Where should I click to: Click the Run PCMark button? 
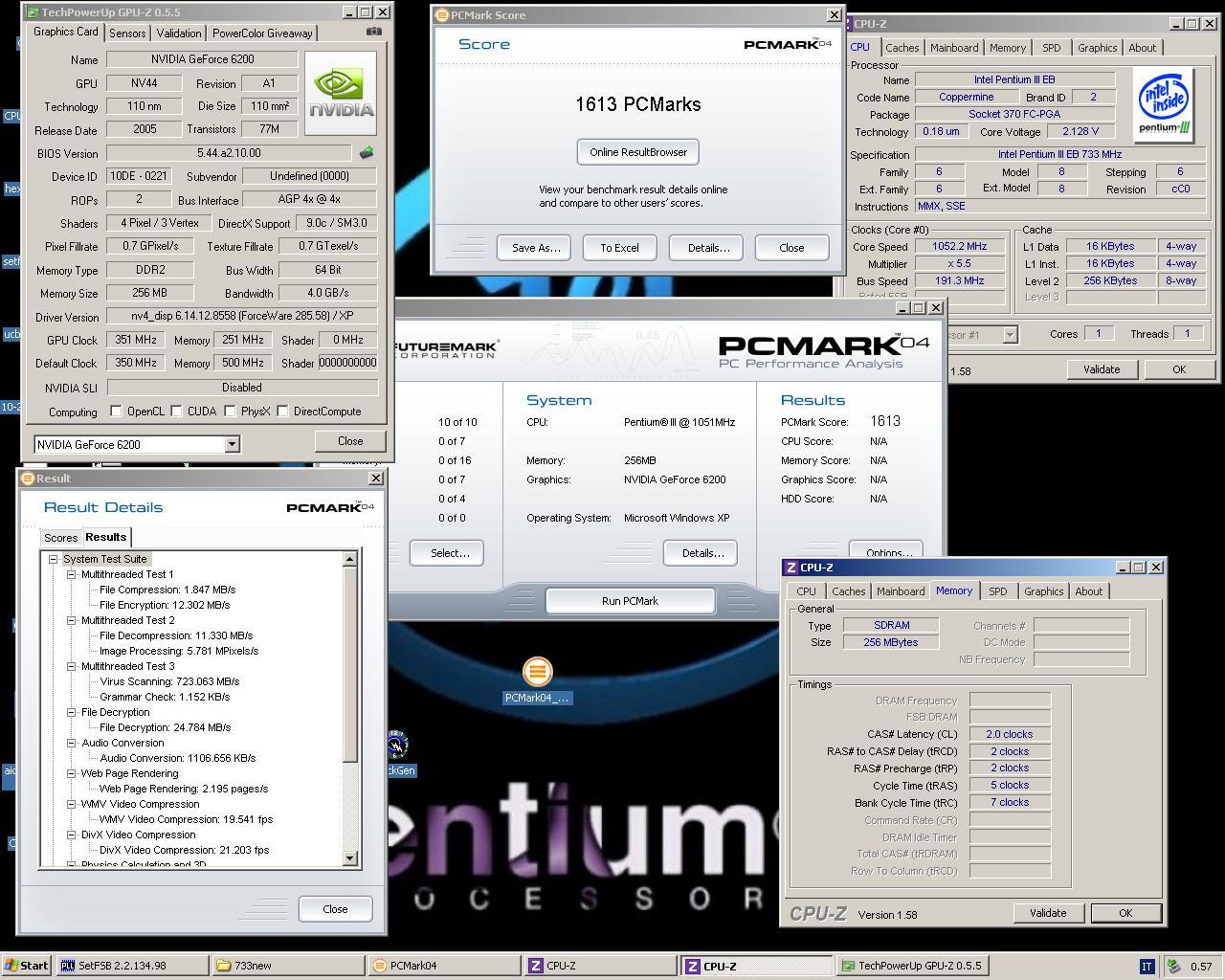coord(630,601)
